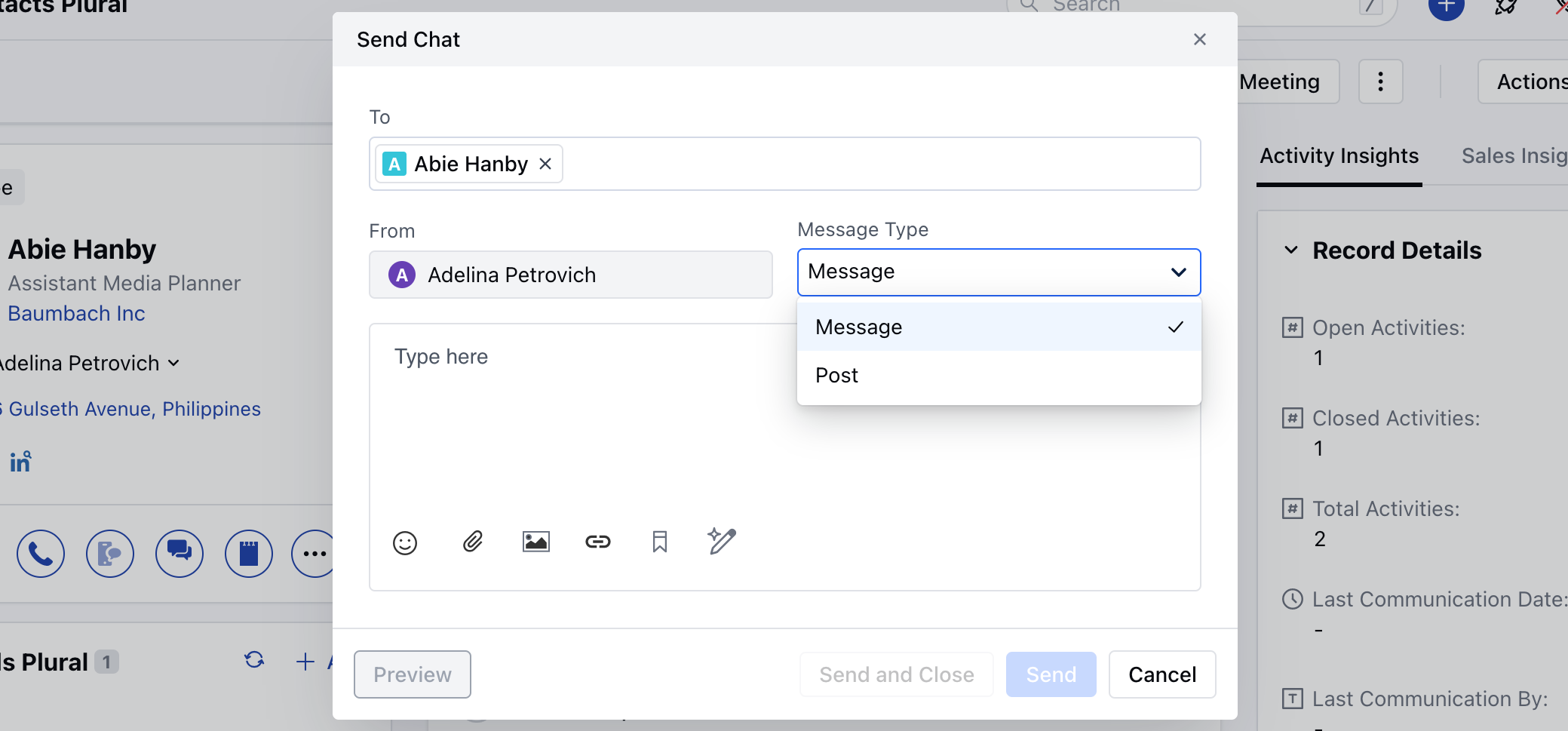Screen dimensions: 1568x731
Task: Expand the Adelina Petrovich owner dropdown
Action: [x=173, y=363]
